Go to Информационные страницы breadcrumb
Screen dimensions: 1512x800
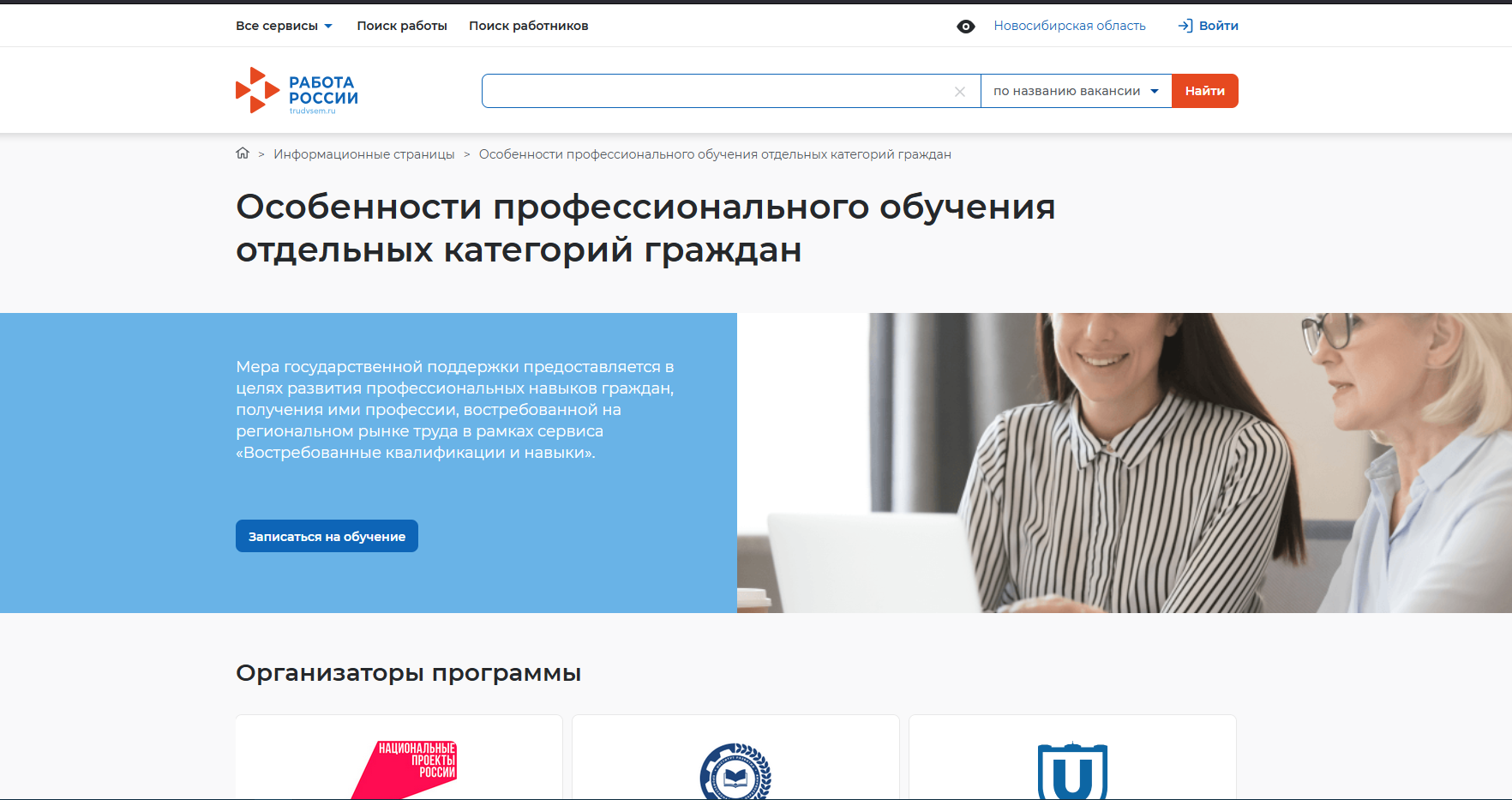363,154
